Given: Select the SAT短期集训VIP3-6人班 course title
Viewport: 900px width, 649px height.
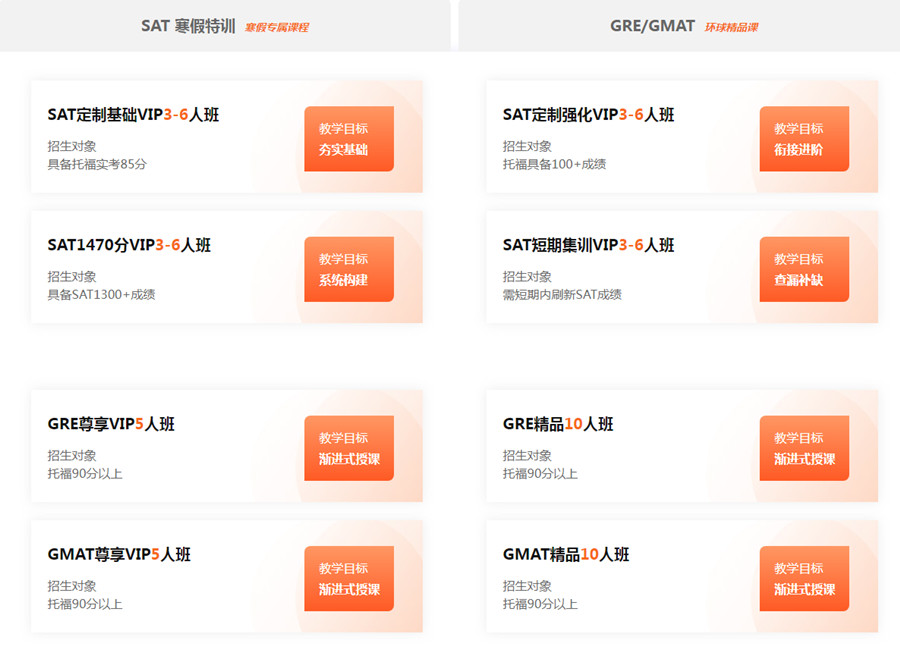Looking at the screenshot, I should (x=588, y=245).
